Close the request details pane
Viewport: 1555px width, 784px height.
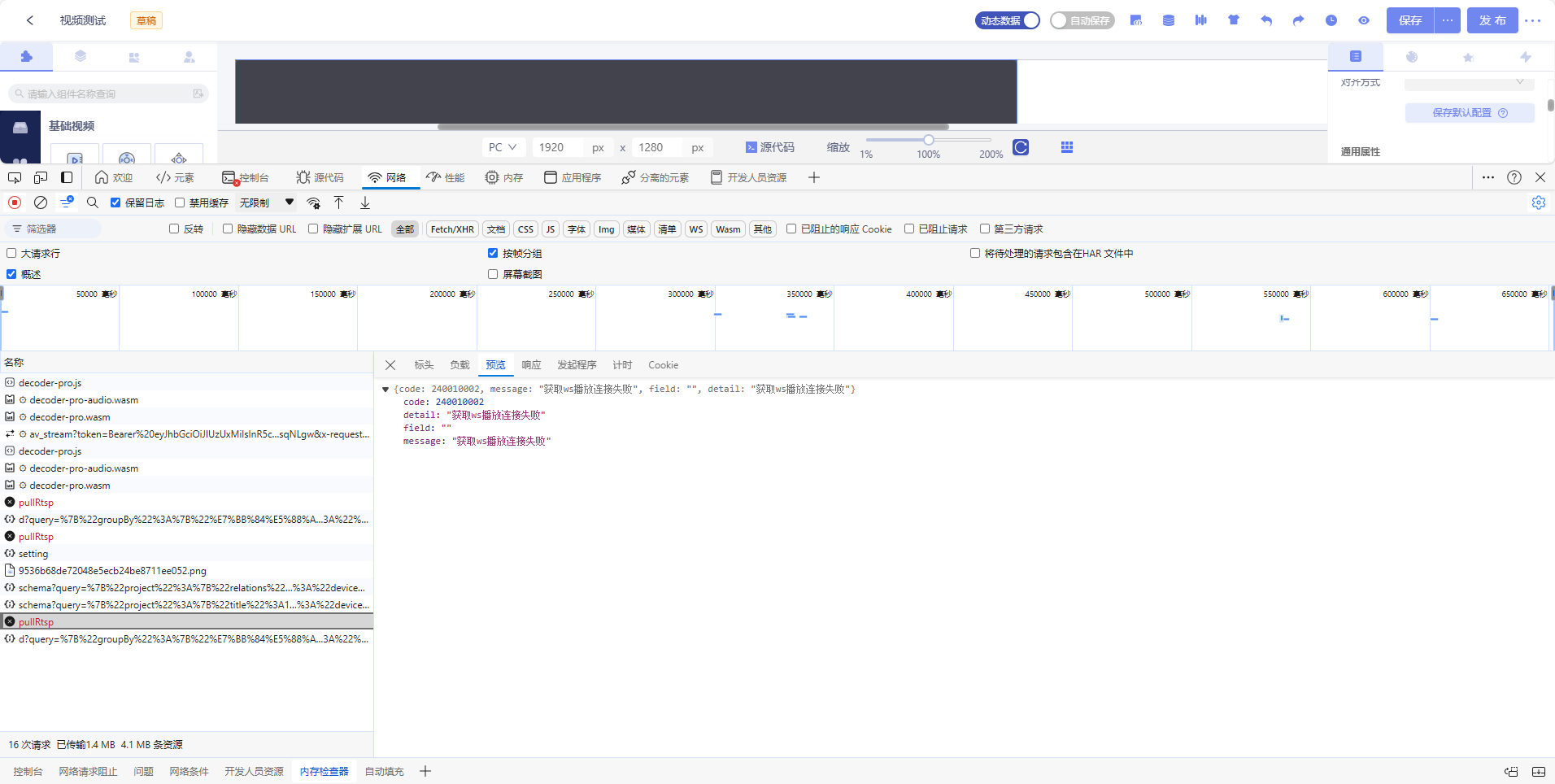coord(390,365)
